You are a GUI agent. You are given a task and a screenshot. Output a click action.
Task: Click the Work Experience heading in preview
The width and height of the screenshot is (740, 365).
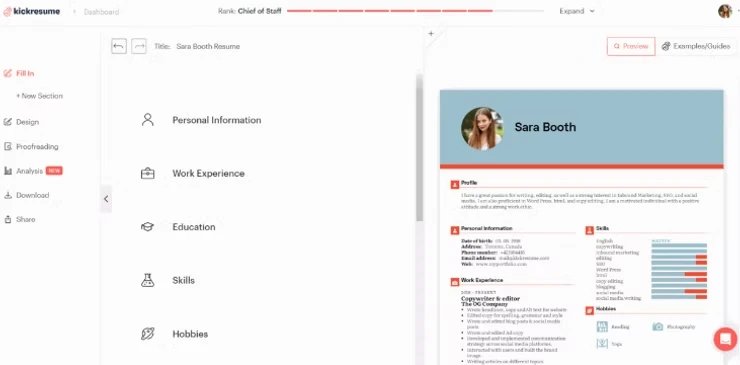pyautogui.click(x=482, y=280)
